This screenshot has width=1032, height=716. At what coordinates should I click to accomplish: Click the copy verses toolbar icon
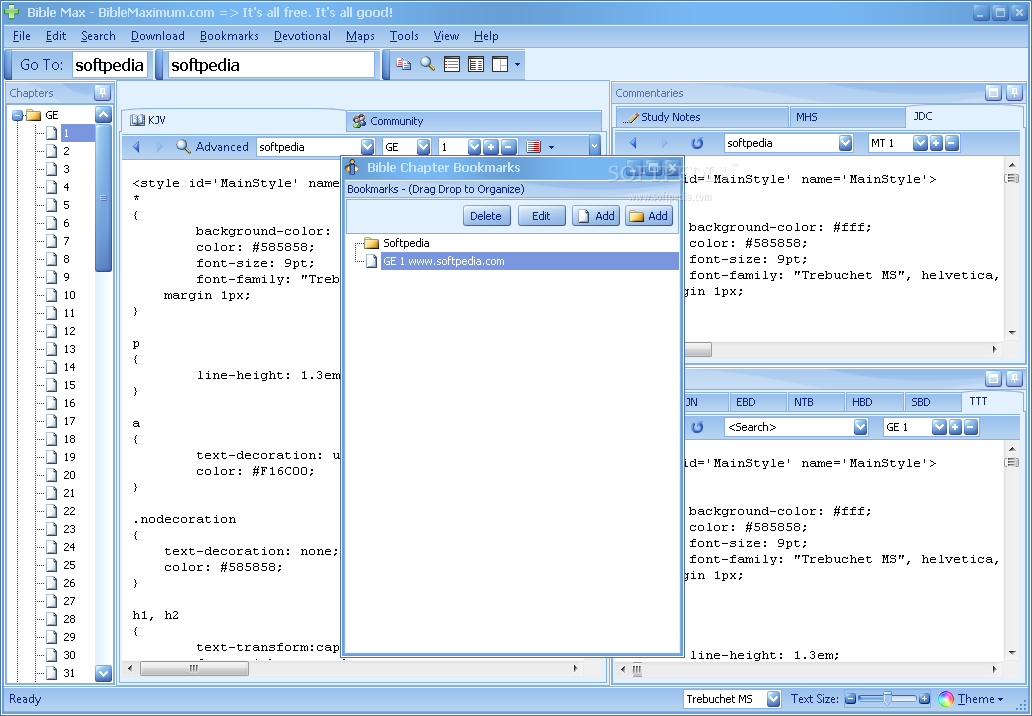(x=403, y=64)
